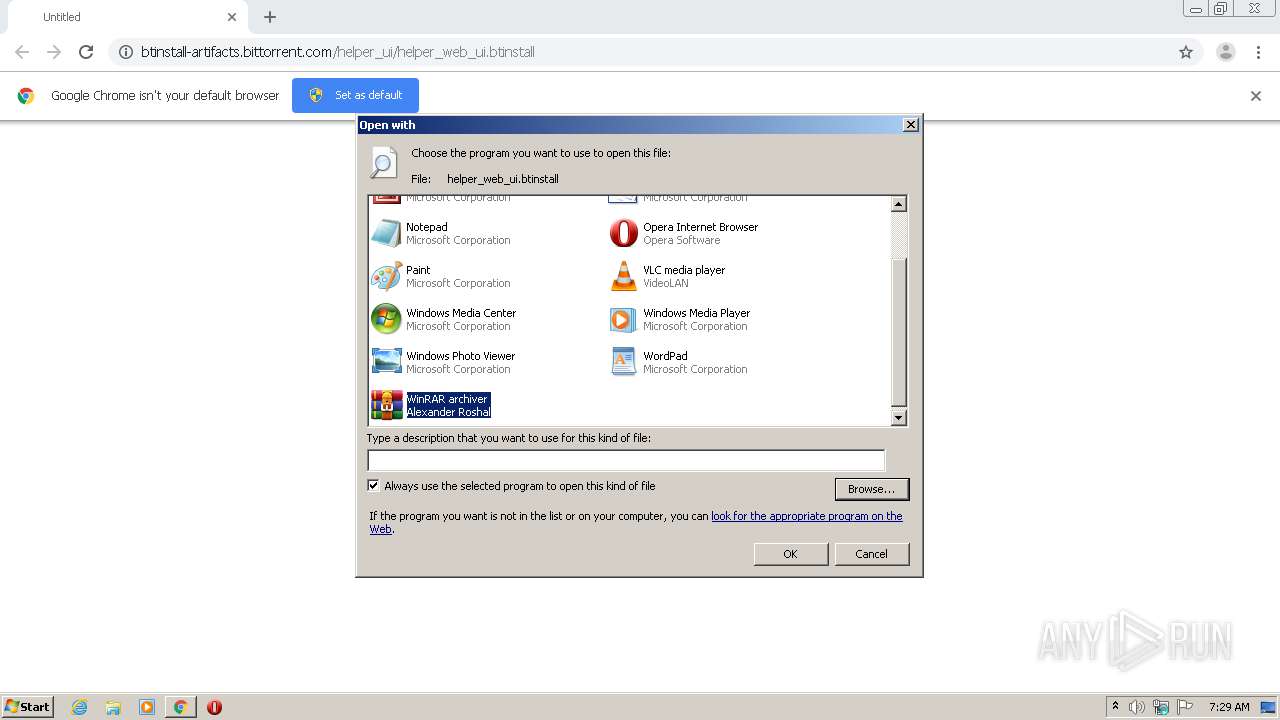The image size is (1280, 720).
Task: Open the Action Center flag icon
Action: tap(1185, 707)
